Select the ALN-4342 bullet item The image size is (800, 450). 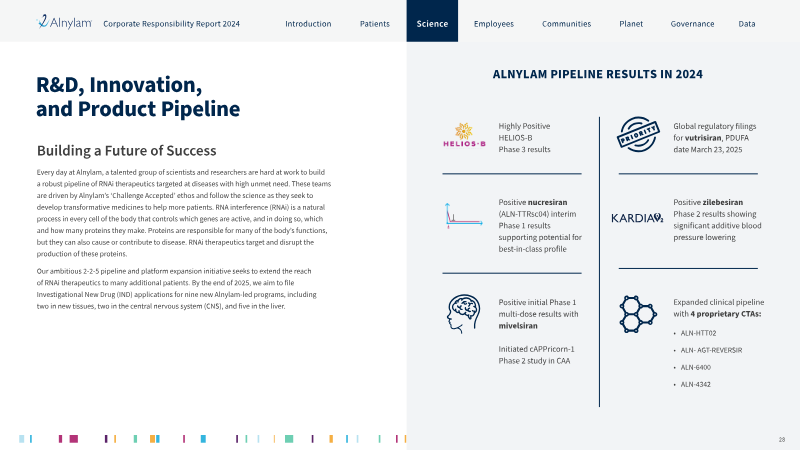(695, 384)
